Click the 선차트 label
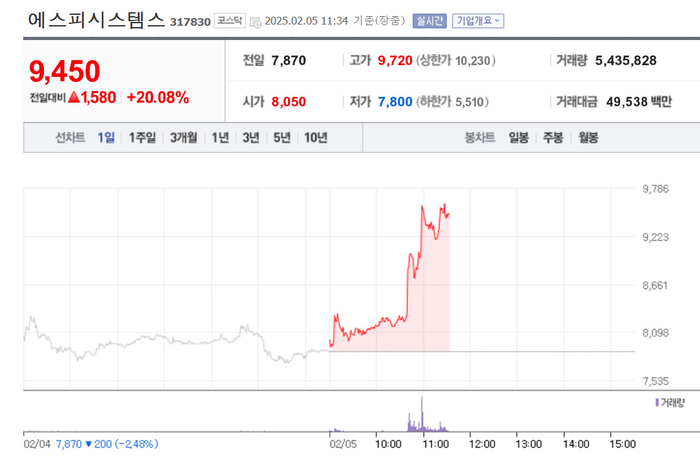Image resolution: width=700 pixels, height=462 pixels. pyautogui.click(x=70, y=137)
